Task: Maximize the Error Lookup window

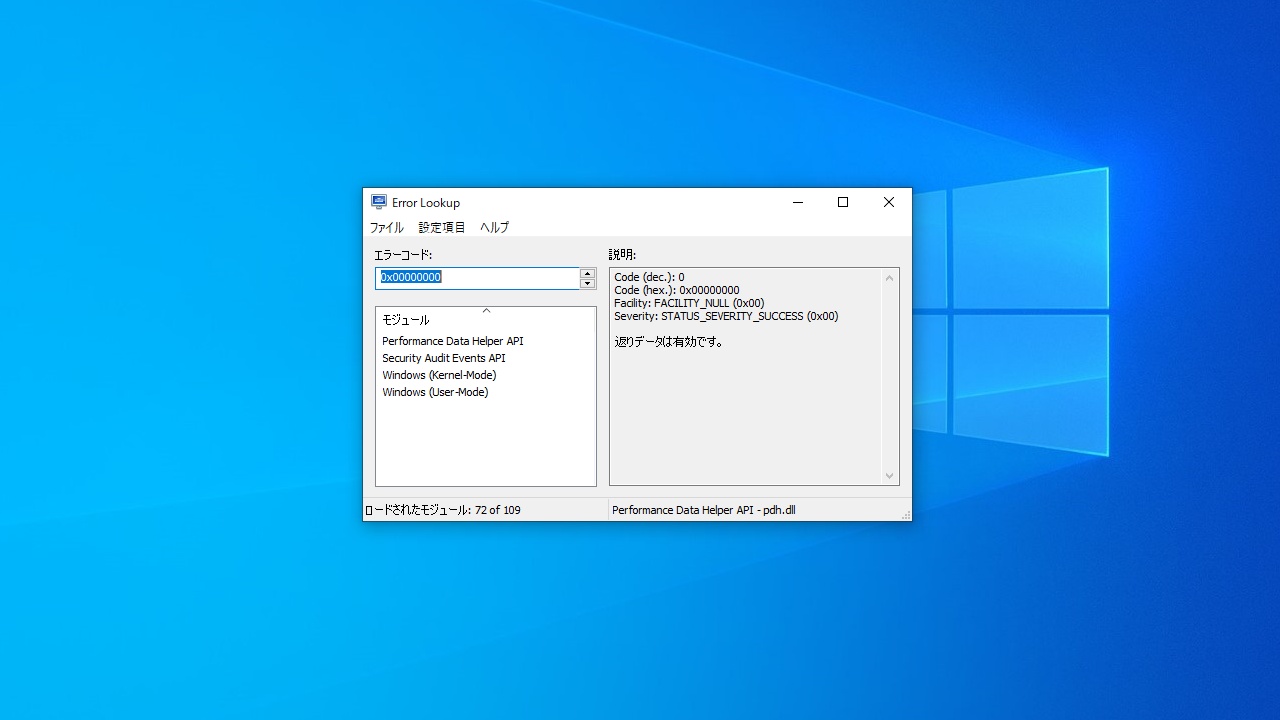Action: click(843, 202)
